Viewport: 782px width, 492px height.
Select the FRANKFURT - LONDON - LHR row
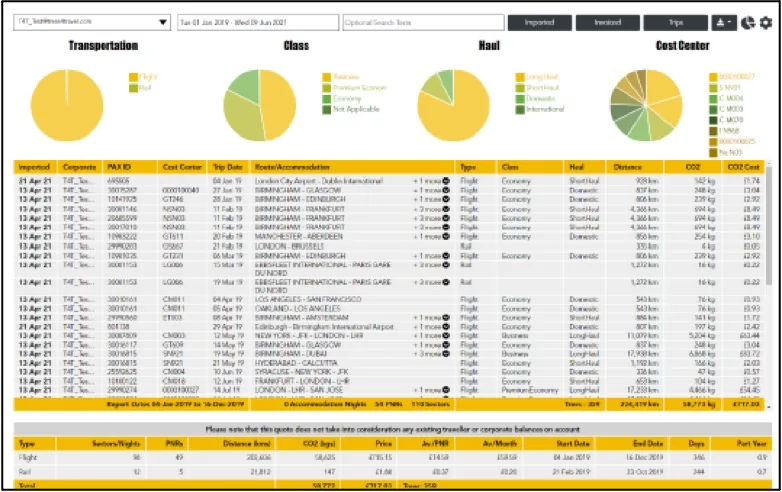389,381
